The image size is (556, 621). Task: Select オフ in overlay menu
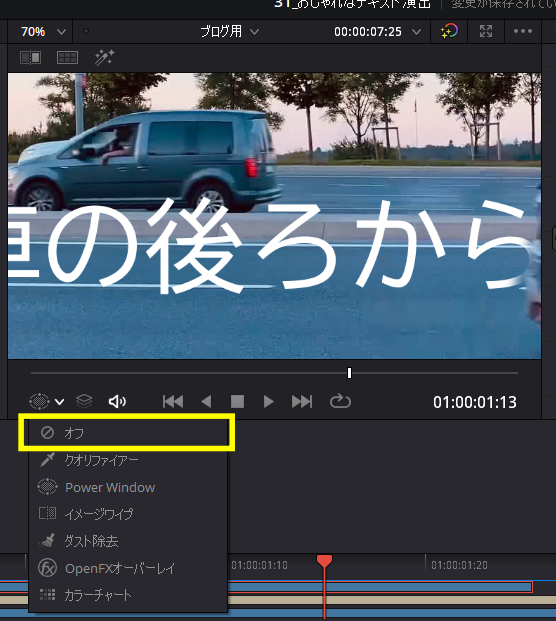[x=128, y=432]
